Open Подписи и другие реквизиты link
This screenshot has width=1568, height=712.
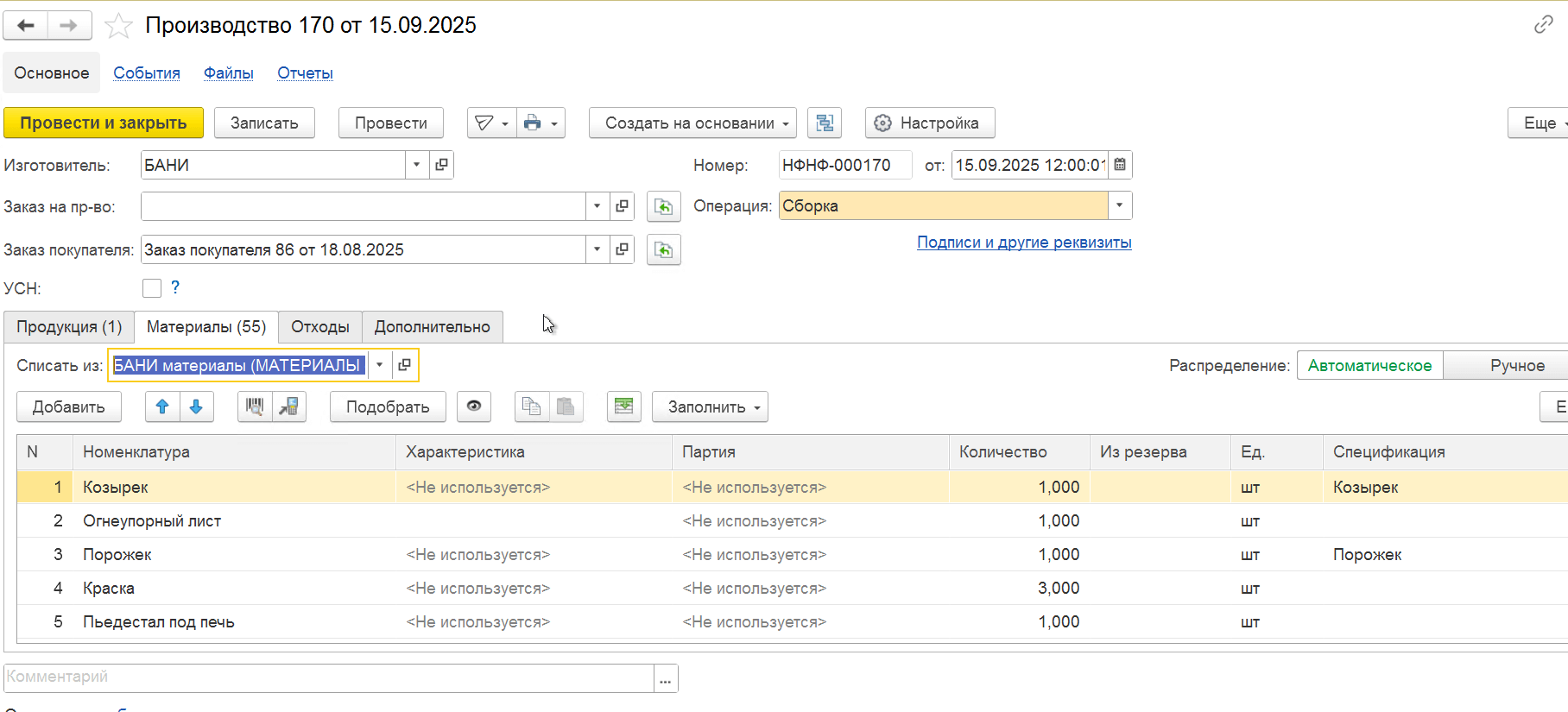tap(1023, 243)
